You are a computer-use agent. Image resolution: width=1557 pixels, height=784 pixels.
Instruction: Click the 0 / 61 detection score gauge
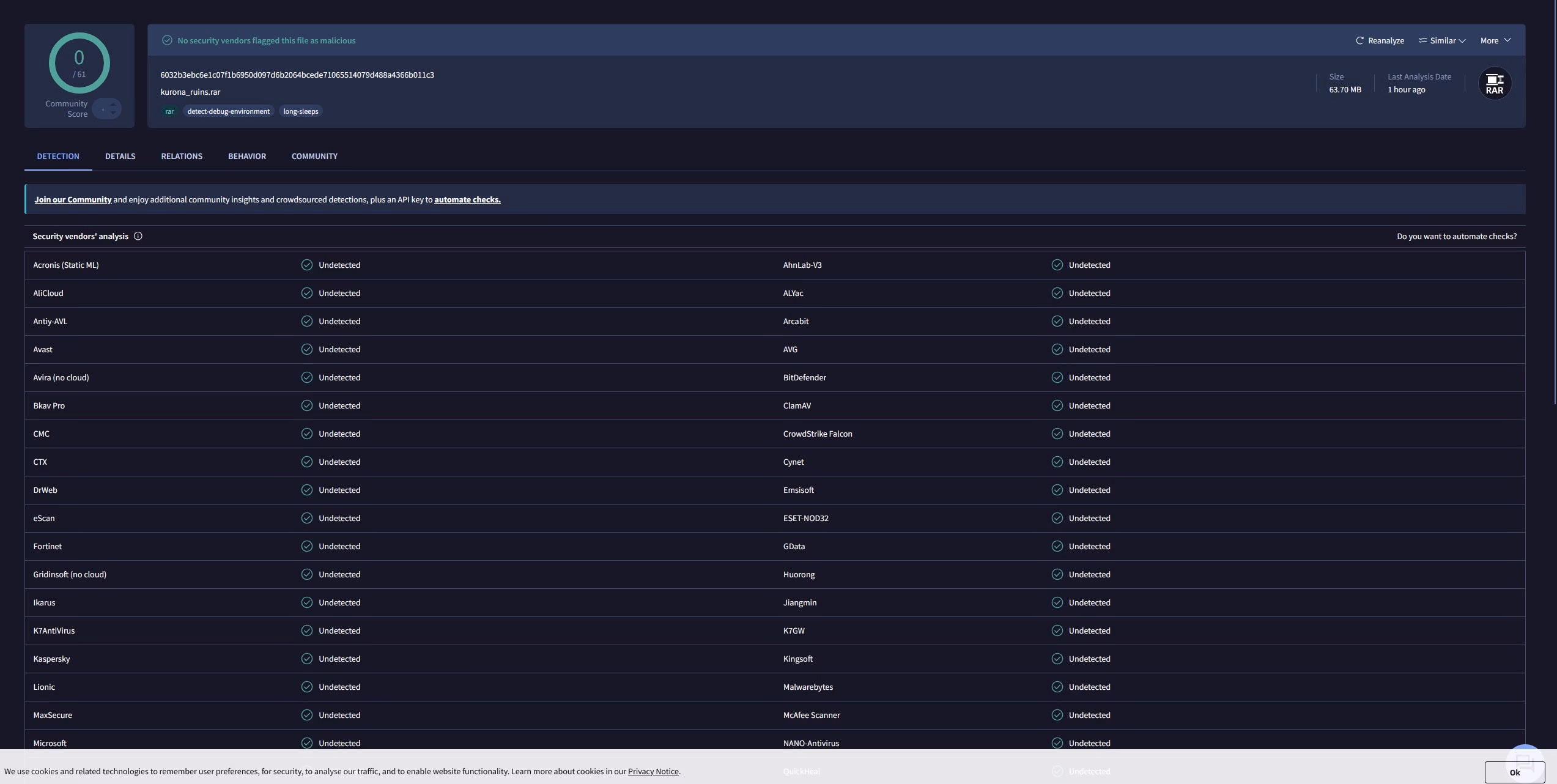80,63
